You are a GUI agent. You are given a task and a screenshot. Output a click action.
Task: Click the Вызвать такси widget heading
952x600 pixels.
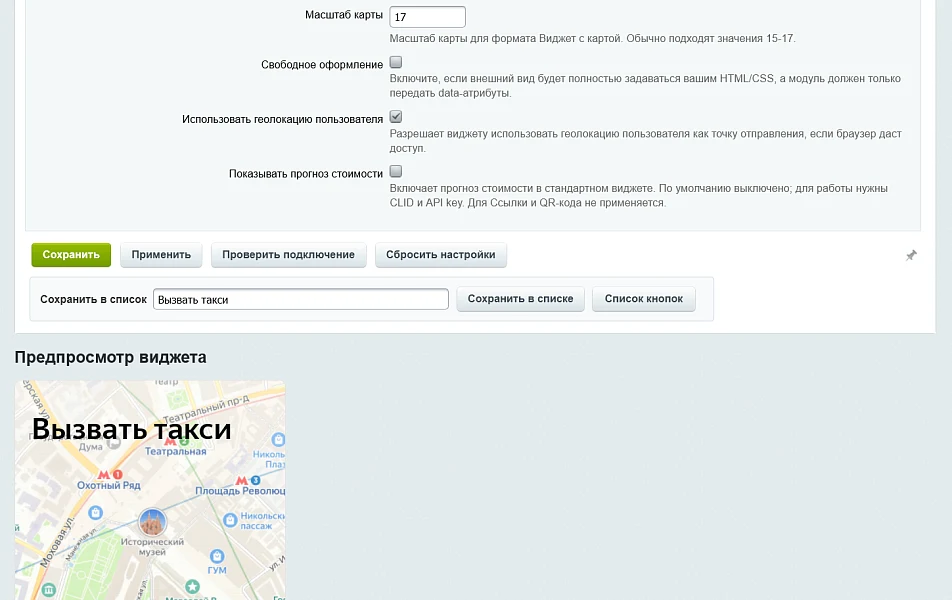[x=132, y=429]
